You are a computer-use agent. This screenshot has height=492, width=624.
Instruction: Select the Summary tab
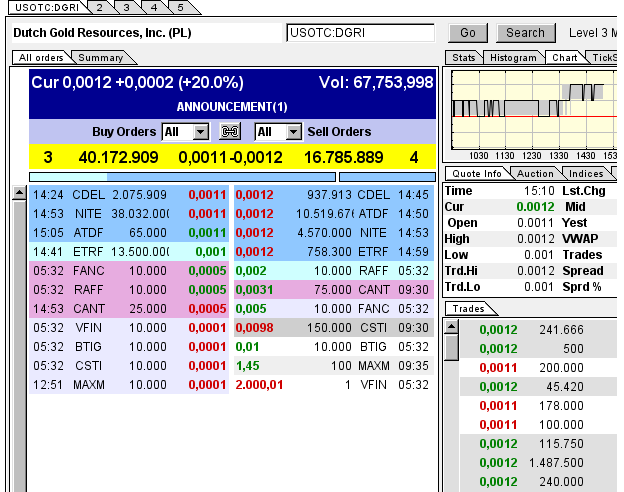101,58
